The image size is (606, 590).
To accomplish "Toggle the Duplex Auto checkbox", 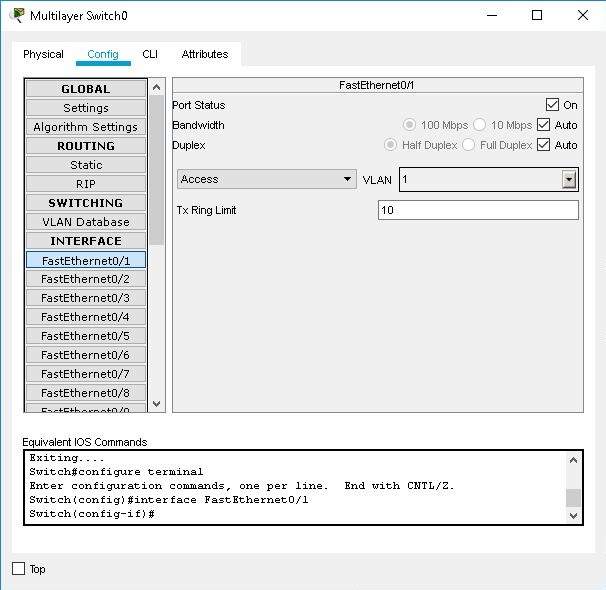I will (x=543, y=145).
